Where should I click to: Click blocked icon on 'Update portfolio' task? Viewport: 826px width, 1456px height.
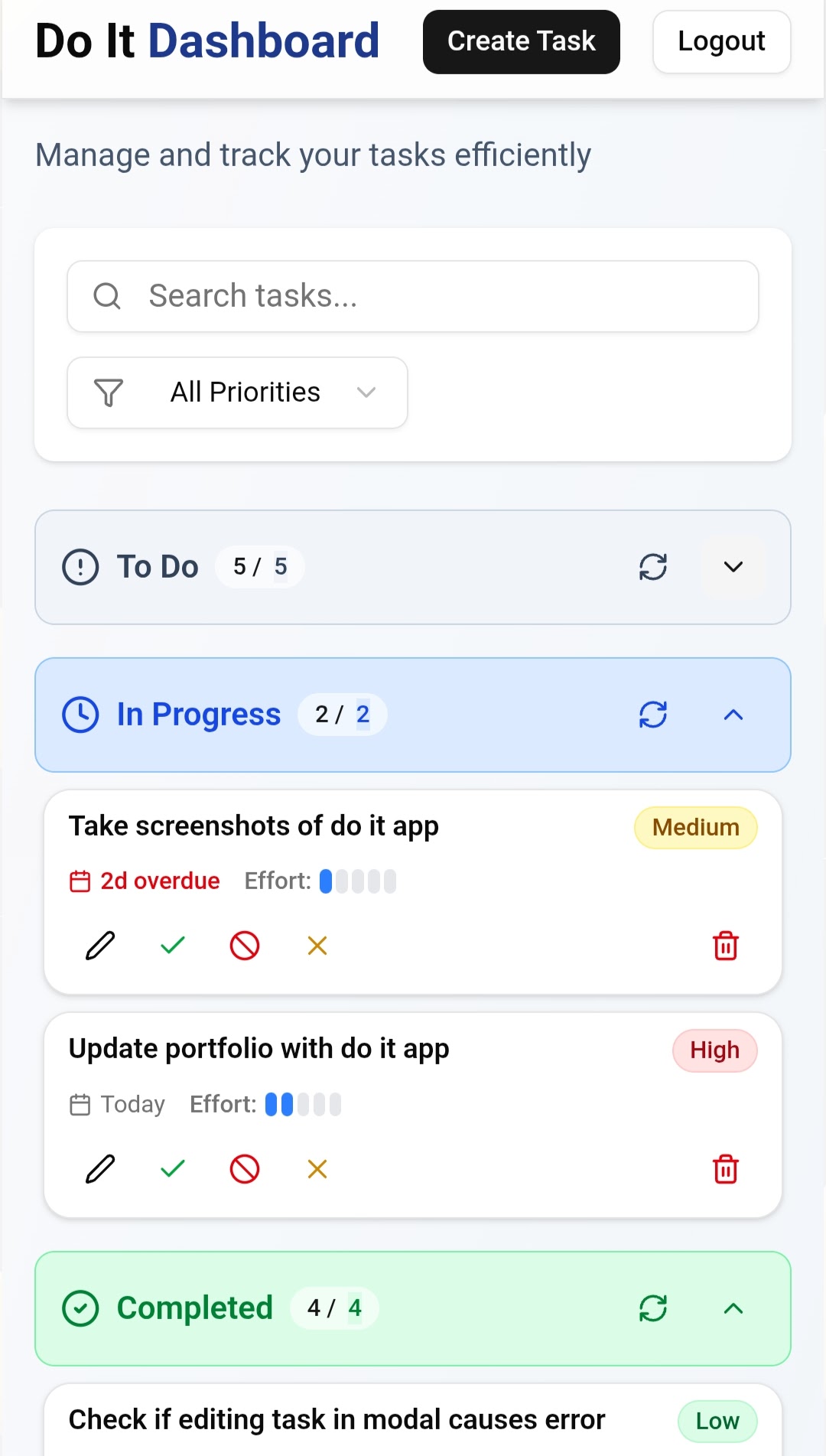245,1168
